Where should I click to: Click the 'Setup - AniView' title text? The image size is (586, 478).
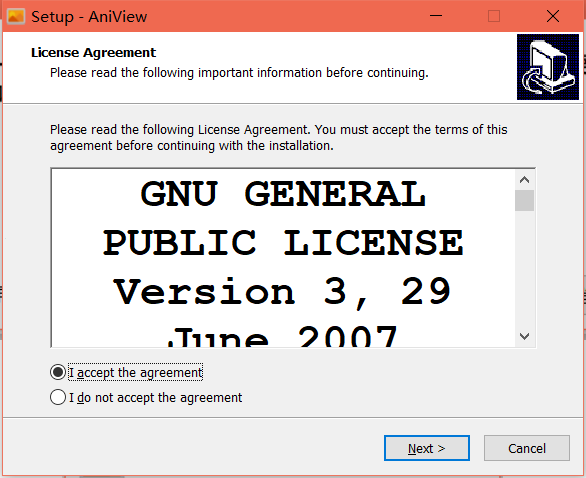89,17
